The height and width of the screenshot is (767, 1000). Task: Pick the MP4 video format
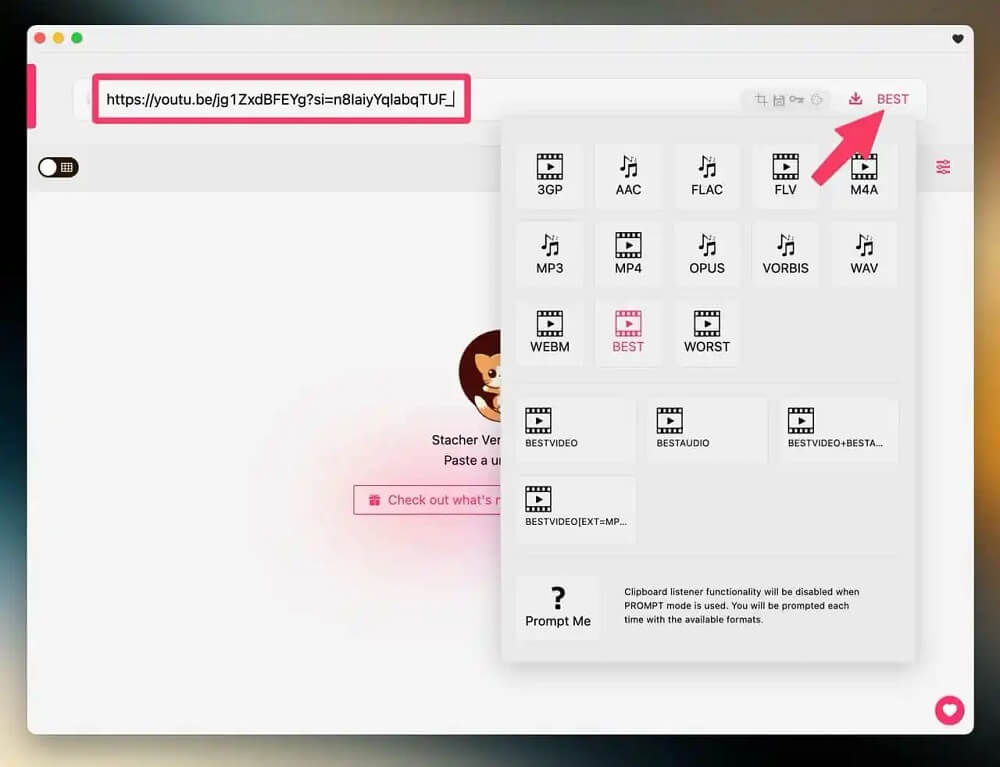tap(628, 254)
